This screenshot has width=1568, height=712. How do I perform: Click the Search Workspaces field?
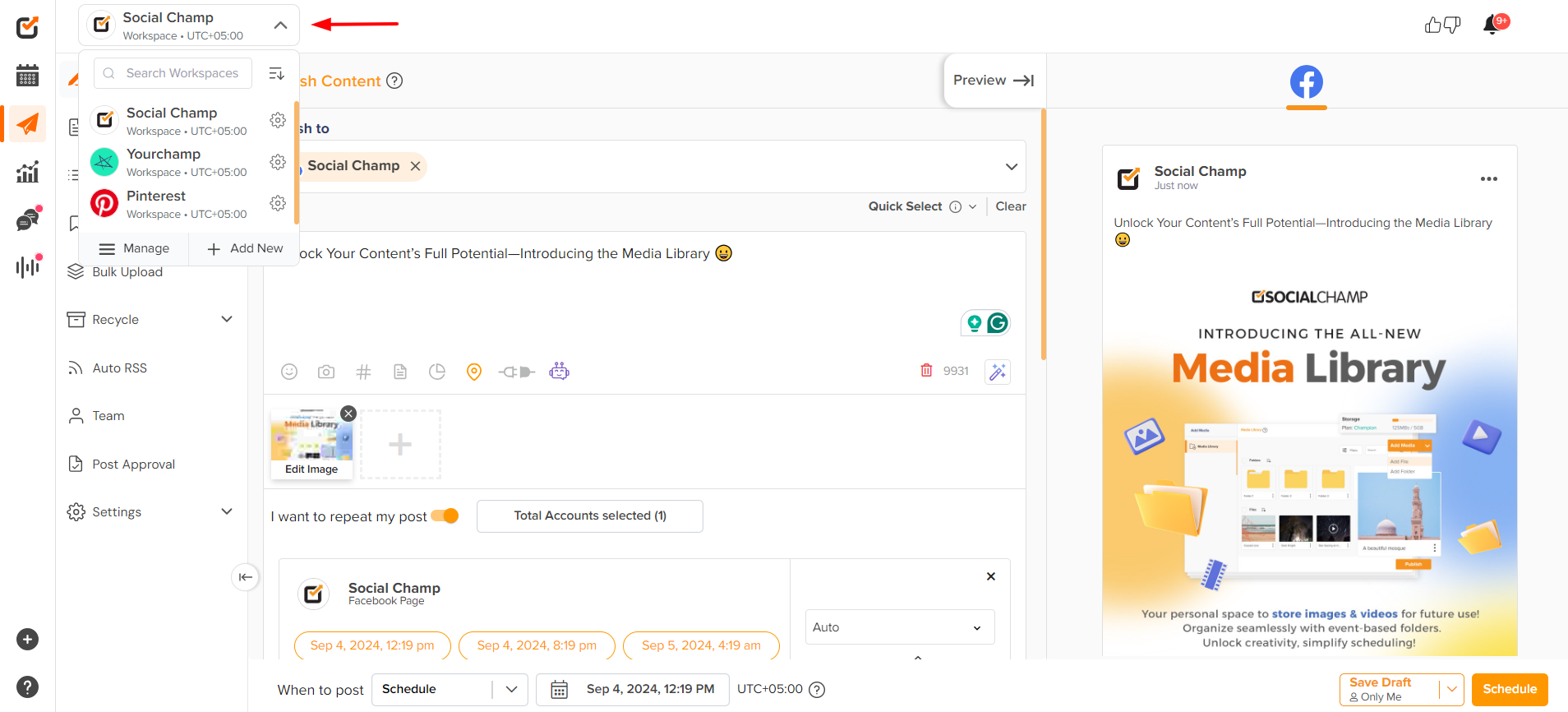coord(173,73)
